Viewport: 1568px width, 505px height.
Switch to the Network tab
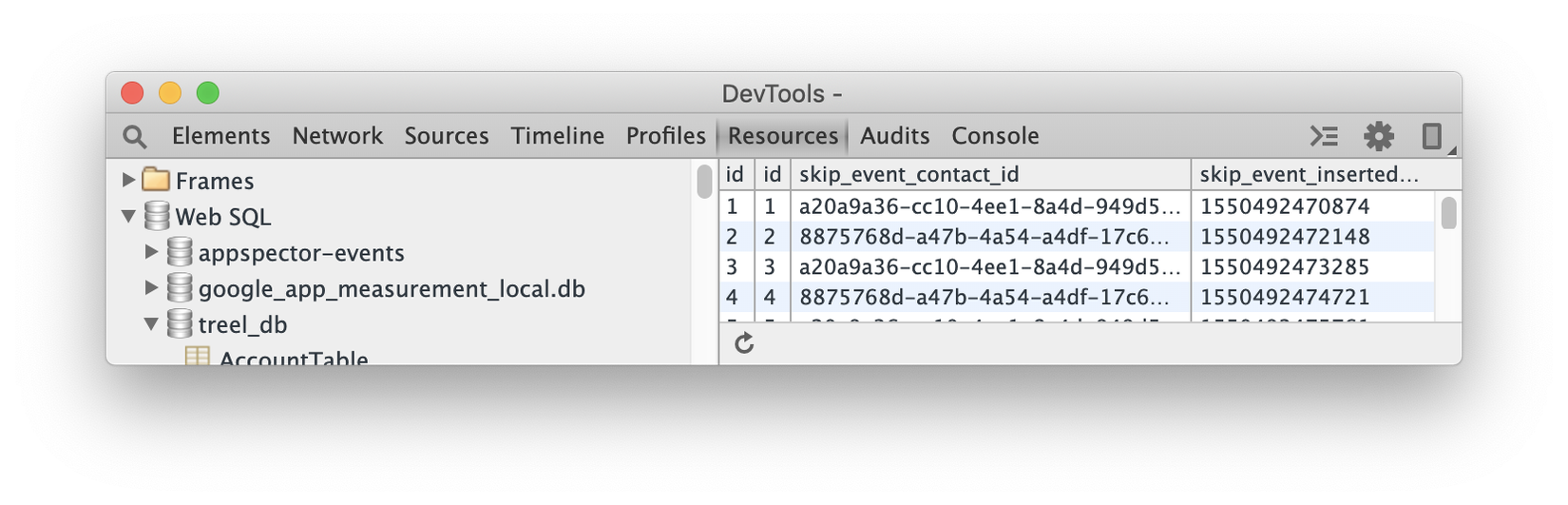click(x=337, y=137)
